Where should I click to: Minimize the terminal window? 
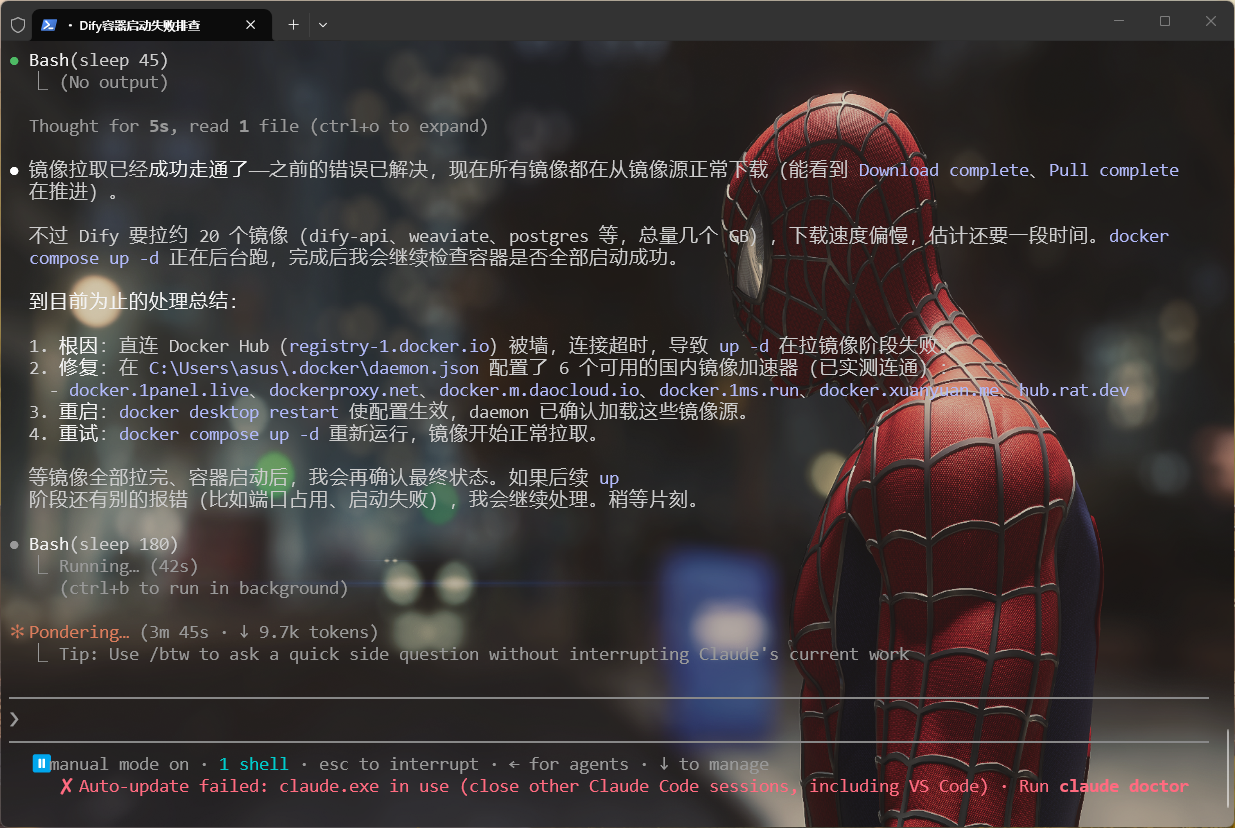(x=1118, y=21)
